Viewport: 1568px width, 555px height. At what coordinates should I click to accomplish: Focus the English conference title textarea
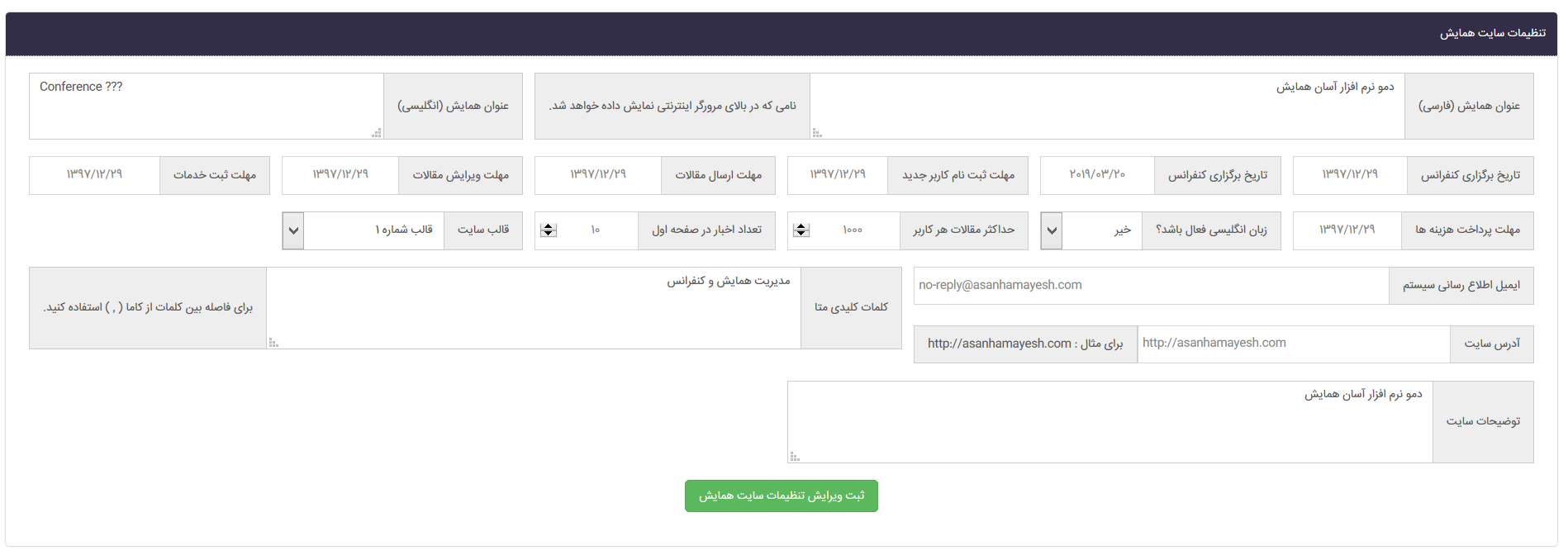(x=207, y=106)
